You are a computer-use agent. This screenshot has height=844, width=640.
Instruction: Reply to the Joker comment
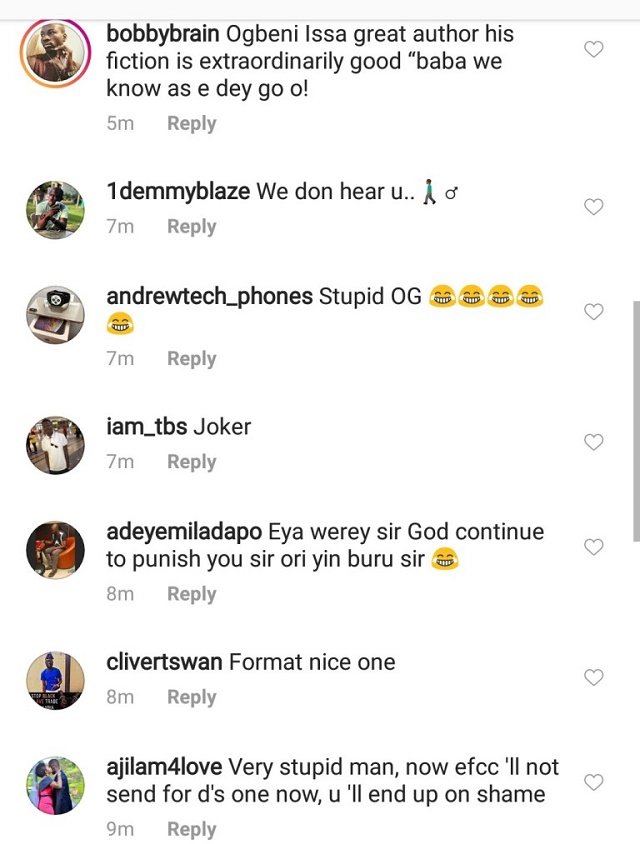point(191,462)
